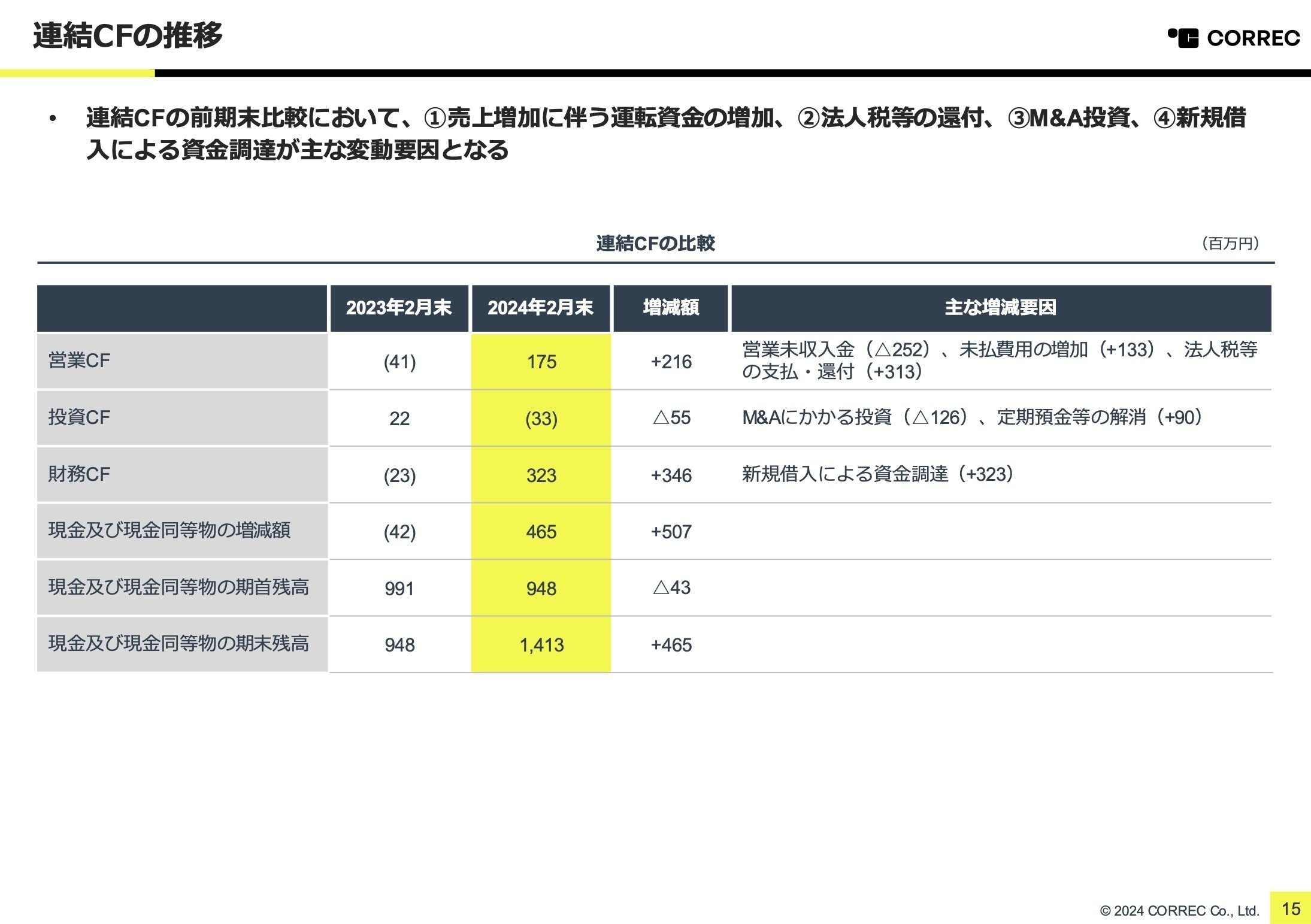Image resolution: width=1311 pixels, height=924 pixels.
Task: Click the +465 change value
Action: coord(671,645)
